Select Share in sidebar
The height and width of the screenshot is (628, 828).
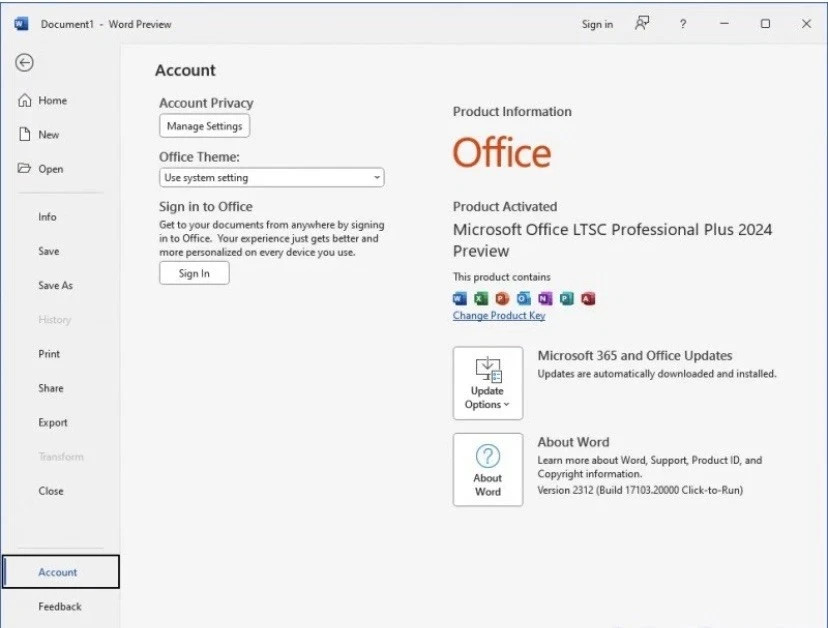pyautogui.click(x=51, y=388)
